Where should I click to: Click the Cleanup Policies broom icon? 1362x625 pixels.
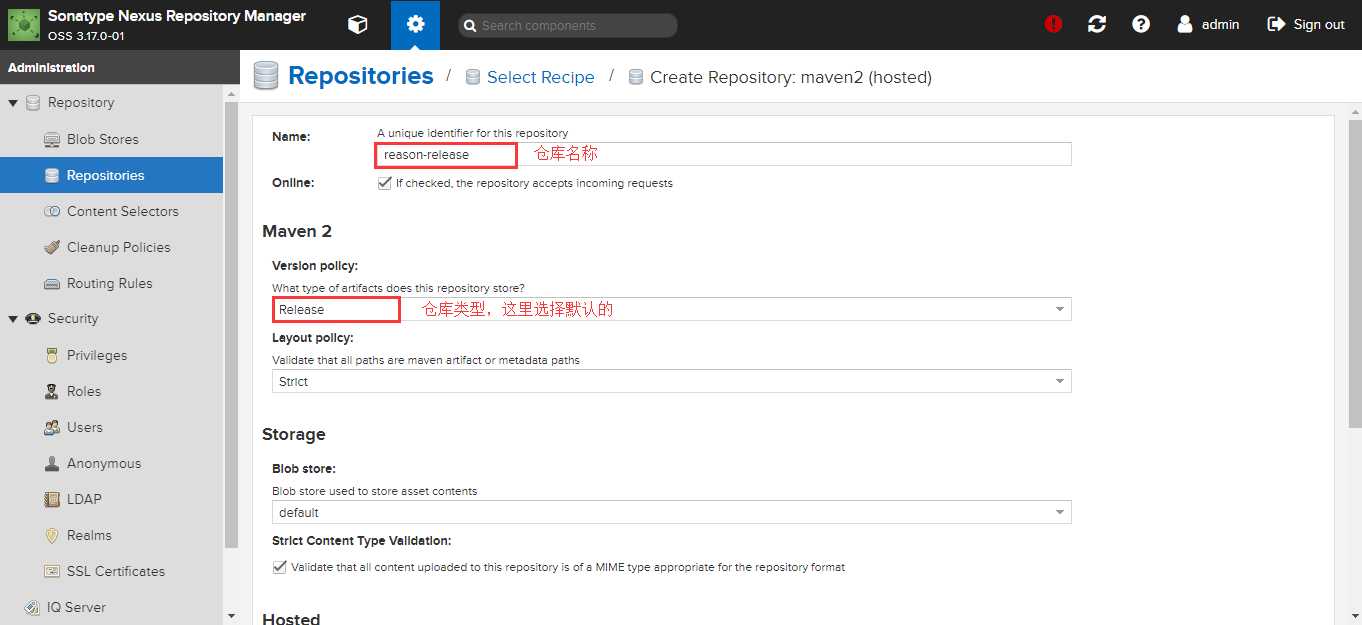(52, 247)
